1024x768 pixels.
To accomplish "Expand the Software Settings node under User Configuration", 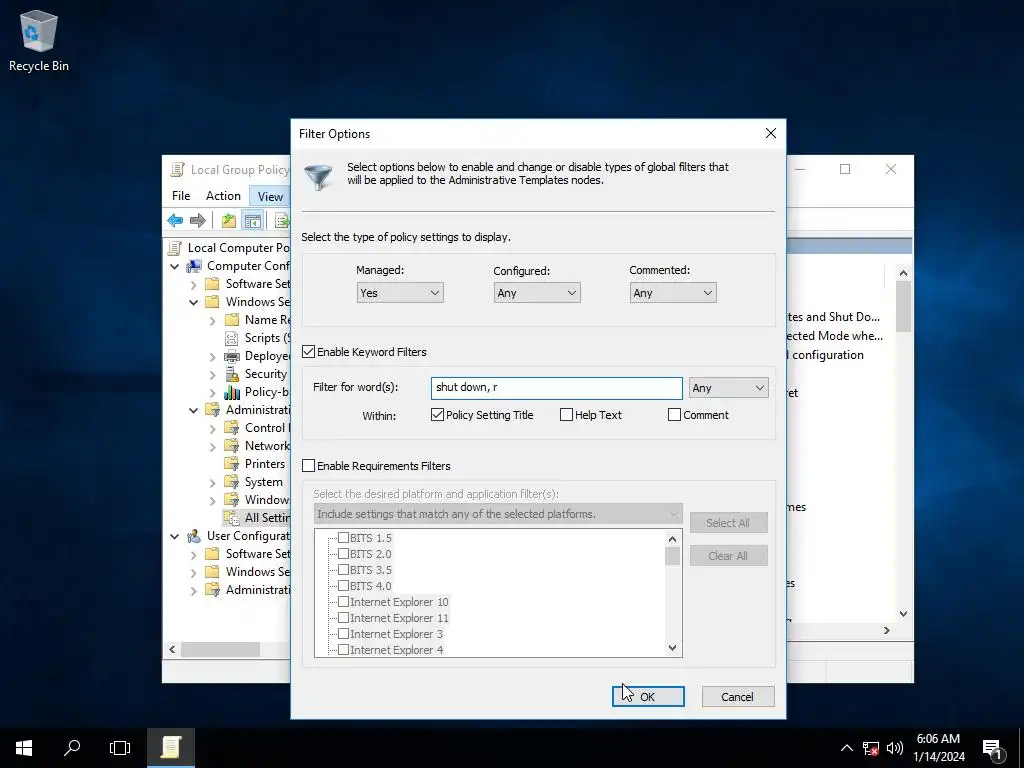I will [193, 554].
